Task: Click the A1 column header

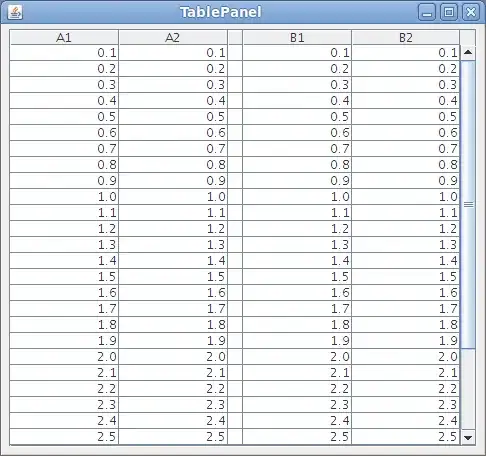Action: tap(64, 37)
